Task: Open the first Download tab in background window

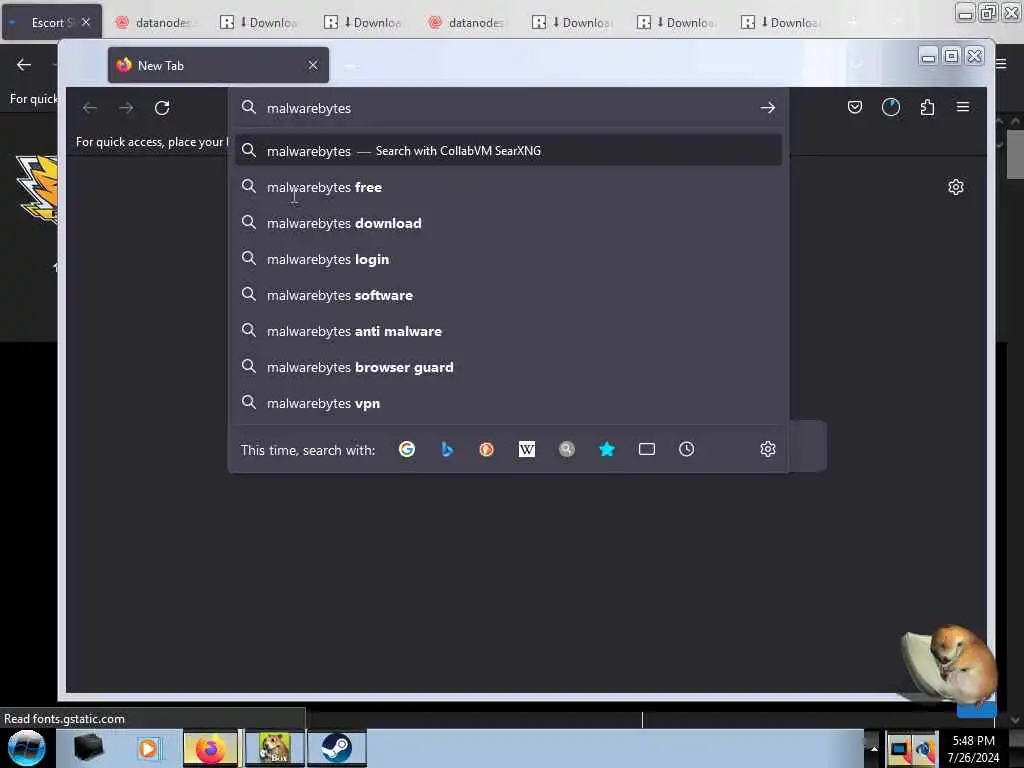Action: 258,23
